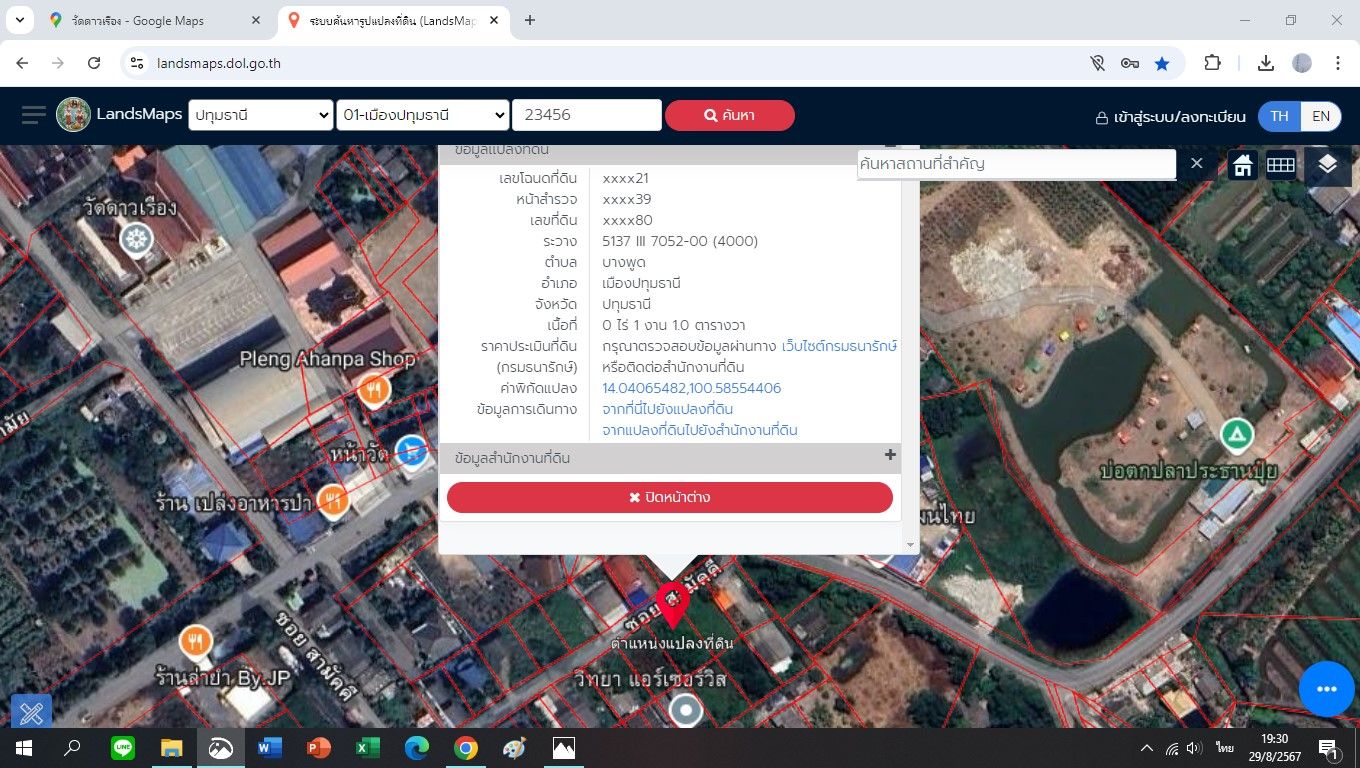Viewport: 1360px width, 768px height.
Task: Open the Windows notification center icon
Action: (x=1329, y=748)
